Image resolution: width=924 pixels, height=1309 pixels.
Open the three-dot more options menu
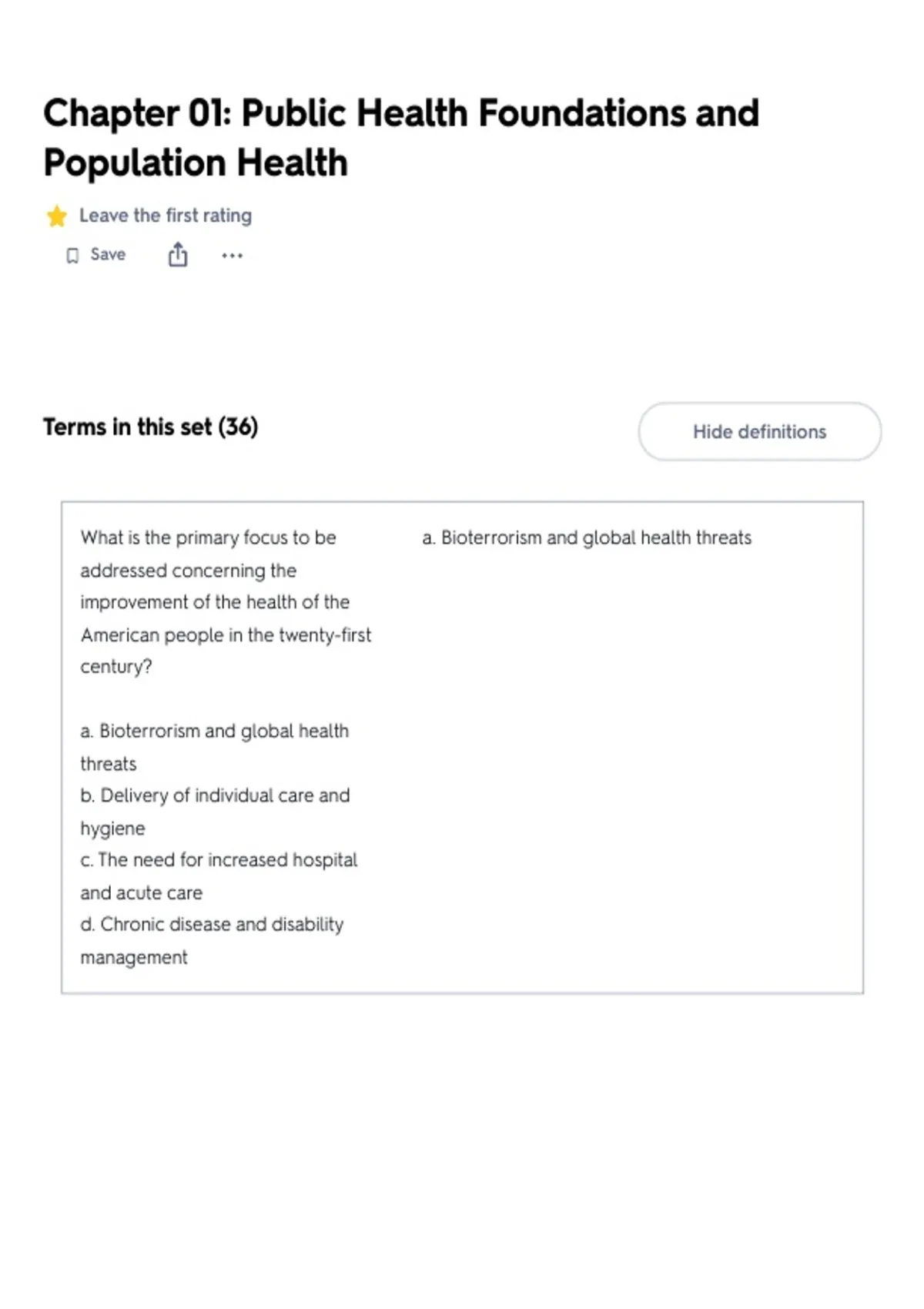[x=232, y=256]
